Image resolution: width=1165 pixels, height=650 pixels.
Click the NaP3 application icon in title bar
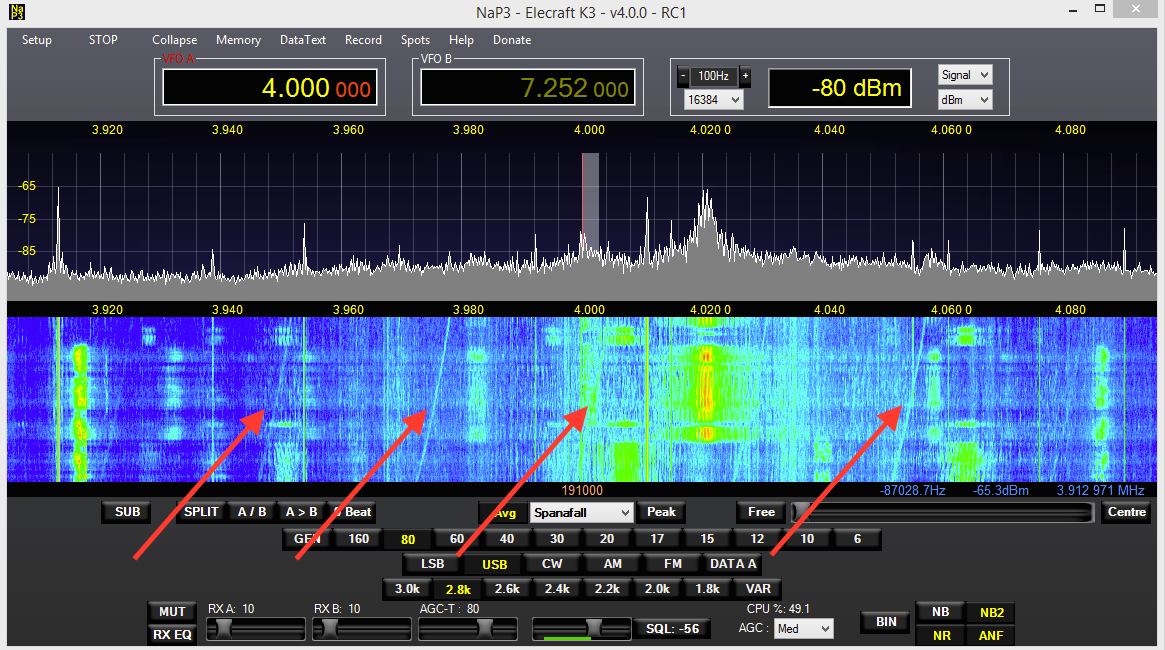tap(16, 13)
